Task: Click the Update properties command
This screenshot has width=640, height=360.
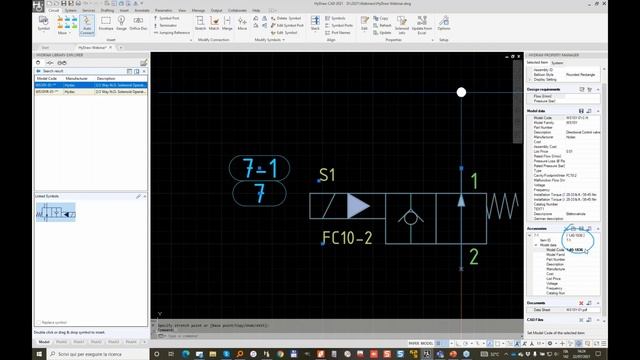Action: [382, 32]
